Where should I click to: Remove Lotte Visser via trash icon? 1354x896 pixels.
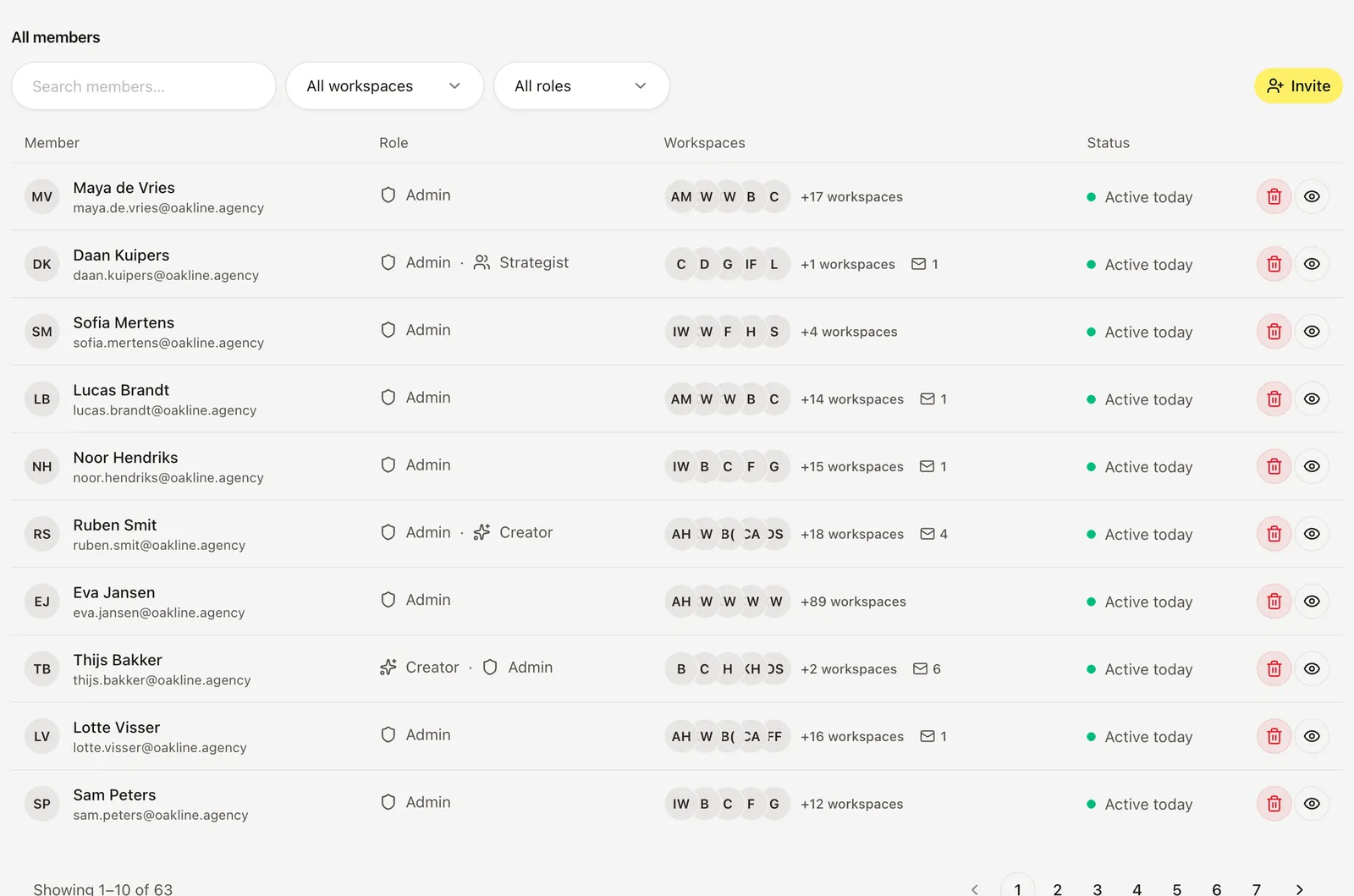tap(1274, 736)
